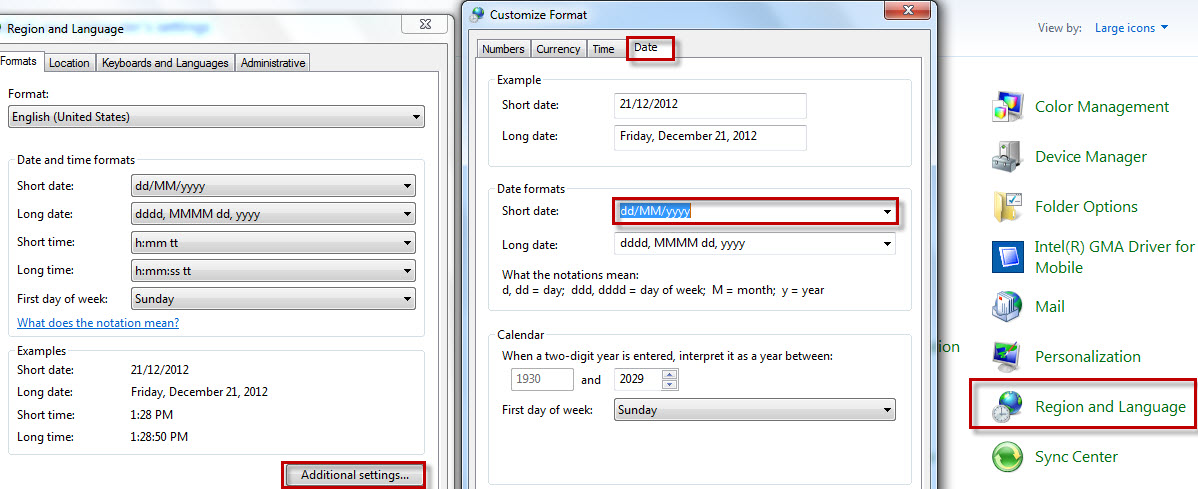
Task: Open the Color Management icon
Action: point(1007,107)
